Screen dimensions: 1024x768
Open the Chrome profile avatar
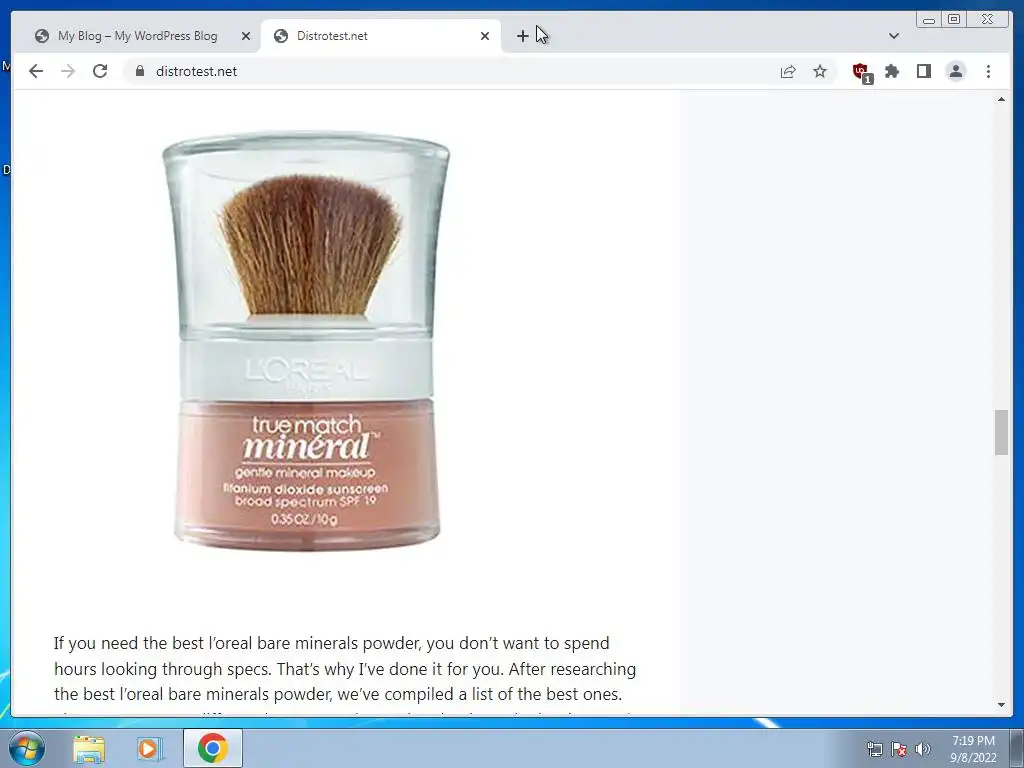click(956, 71)
